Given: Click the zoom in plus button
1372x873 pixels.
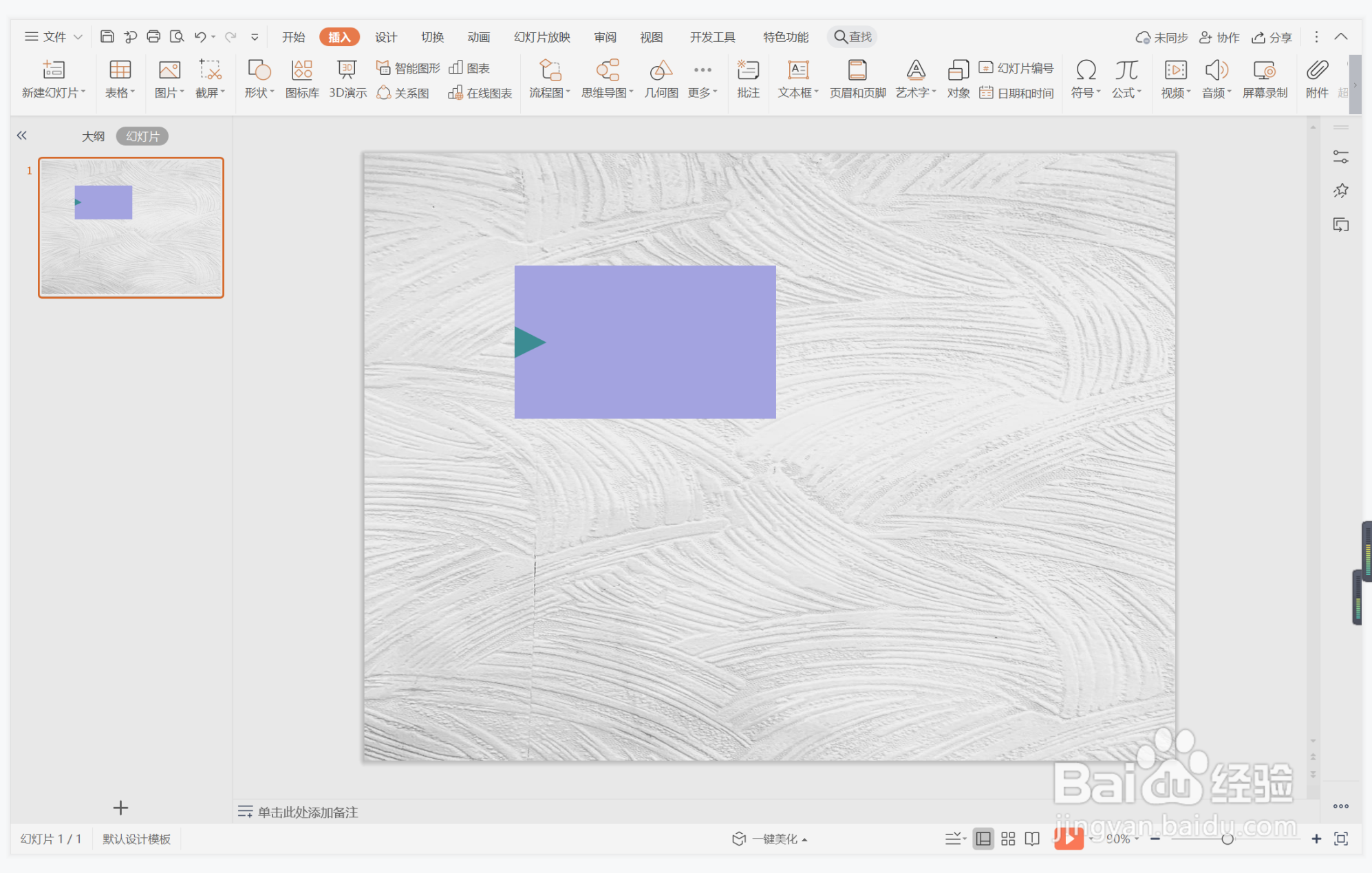Looking at the screenshot, I should [1316, 839].
